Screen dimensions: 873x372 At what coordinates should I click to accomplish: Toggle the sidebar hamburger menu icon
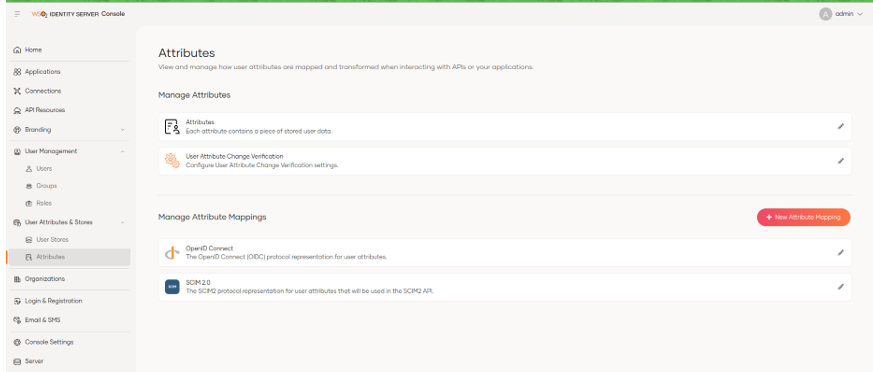[17, 14]
